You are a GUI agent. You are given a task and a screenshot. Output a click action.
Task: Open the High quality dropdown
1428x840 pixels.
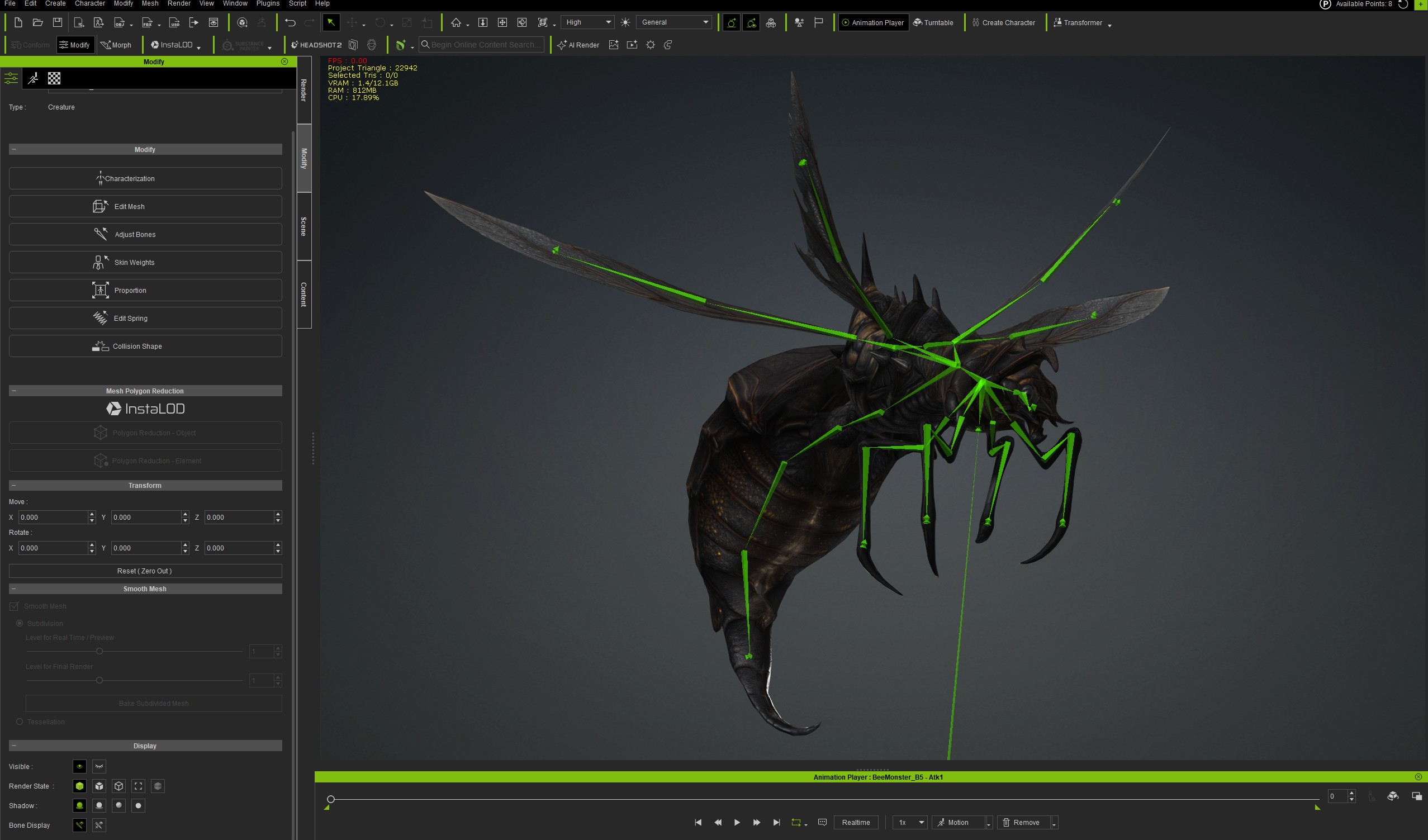point(587,22)
